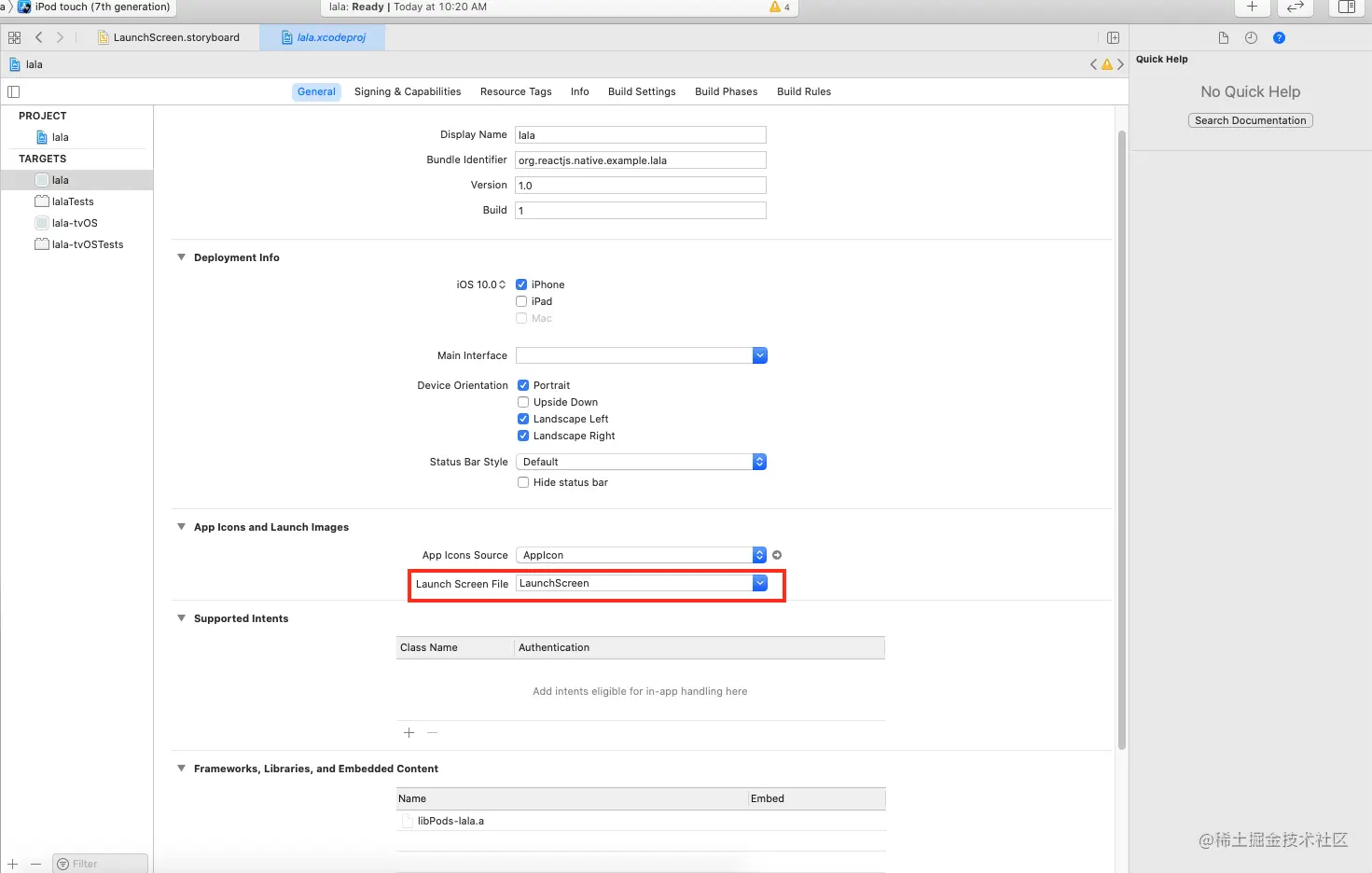The height and width of the screenshot is (873, 1372).
Task: Click the Bundle Identifier field
Action: [641, 160]
